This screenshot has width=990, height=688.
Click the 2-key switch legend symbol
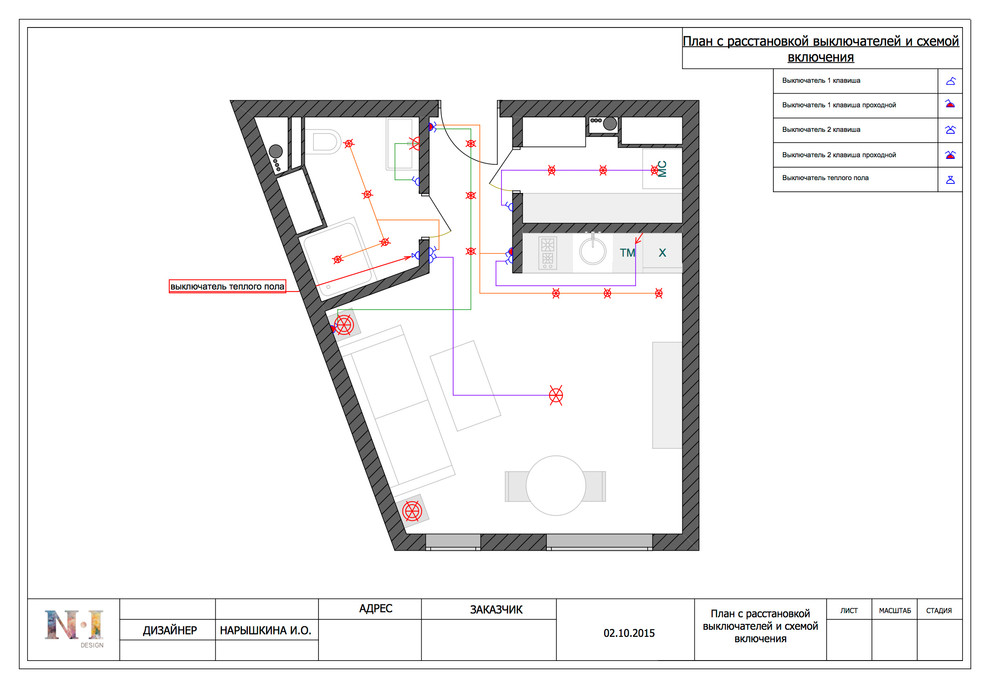pyautogui.click(x=951, y=130)
